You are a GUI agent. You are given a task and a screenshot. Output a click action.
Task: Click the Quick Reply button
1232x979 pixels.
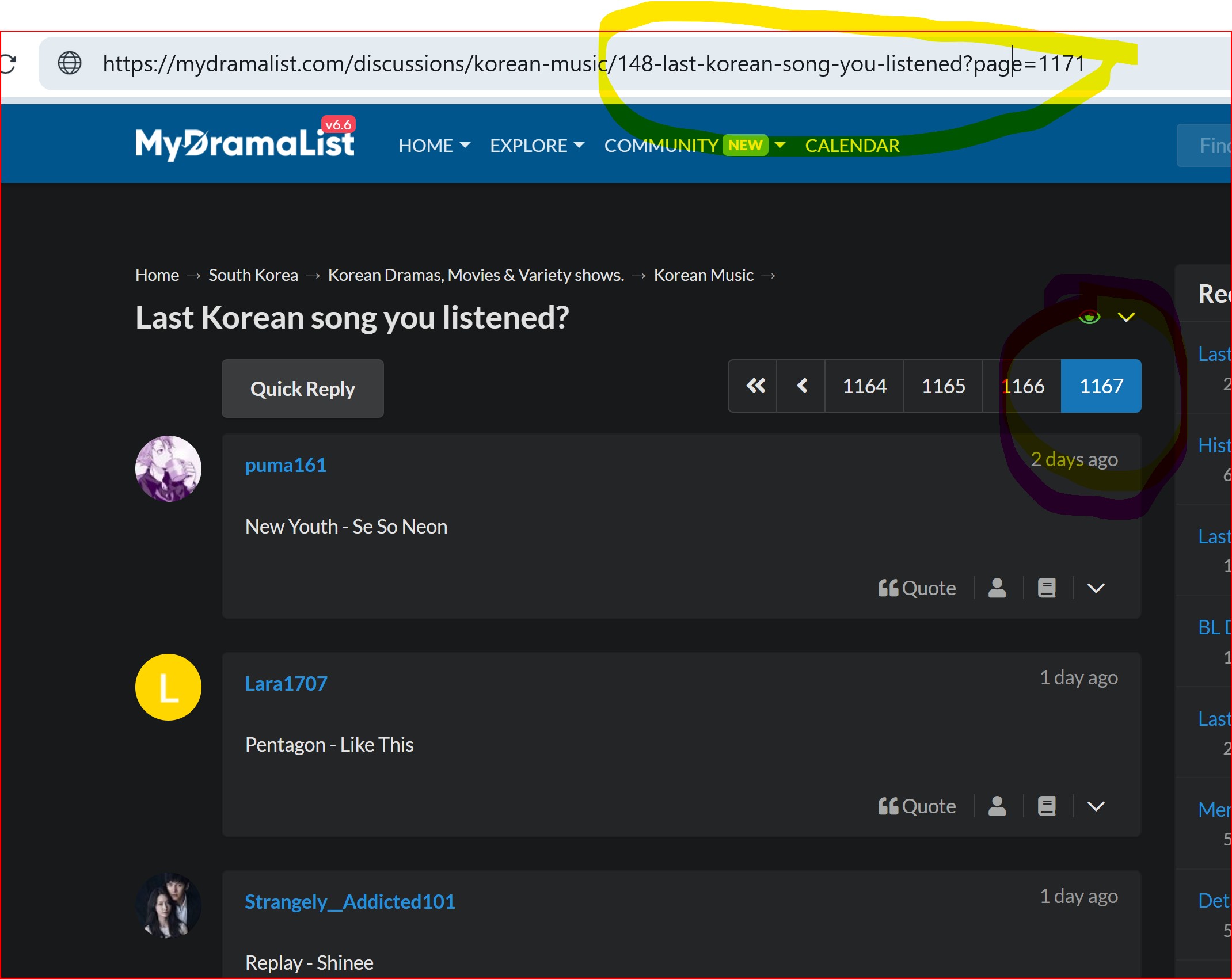tap(303, 389)
